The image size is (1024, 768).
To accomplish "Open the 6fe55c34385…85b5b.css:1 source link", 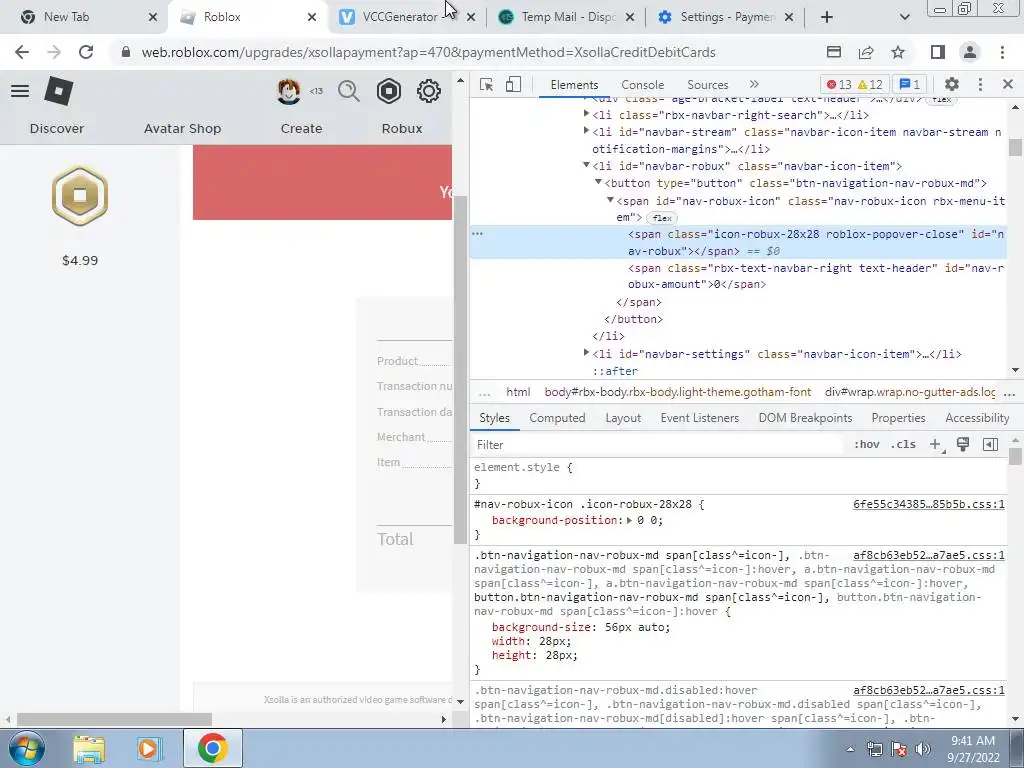I will [929, 504].
